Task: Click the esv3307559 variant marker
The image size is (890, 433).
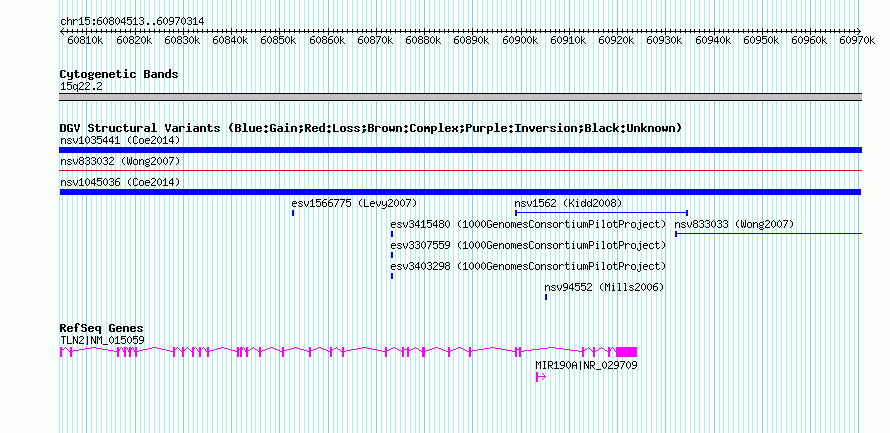Action: pyautogui.click(x=392, y=255)
